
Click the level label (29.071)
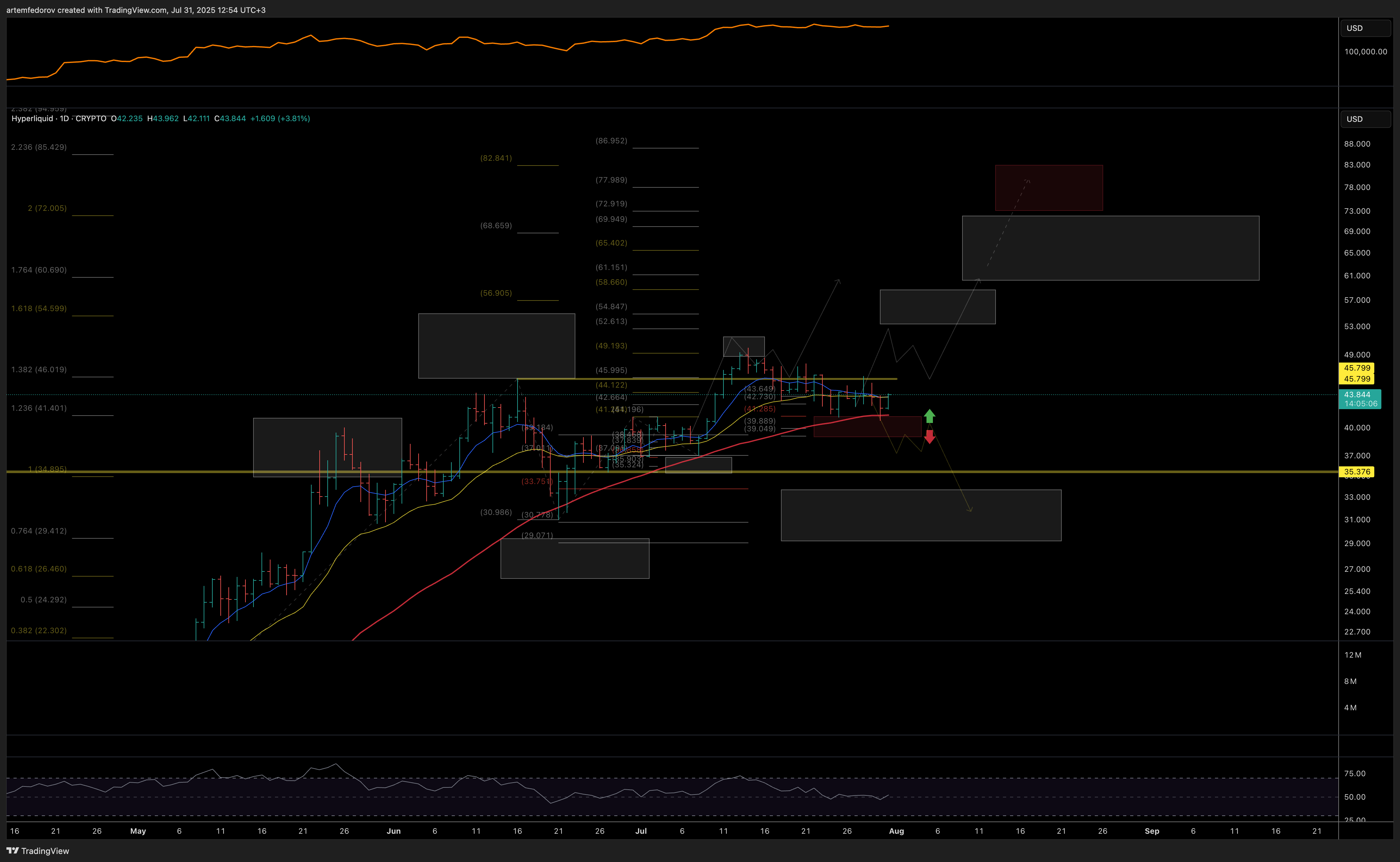coord(537,535)
